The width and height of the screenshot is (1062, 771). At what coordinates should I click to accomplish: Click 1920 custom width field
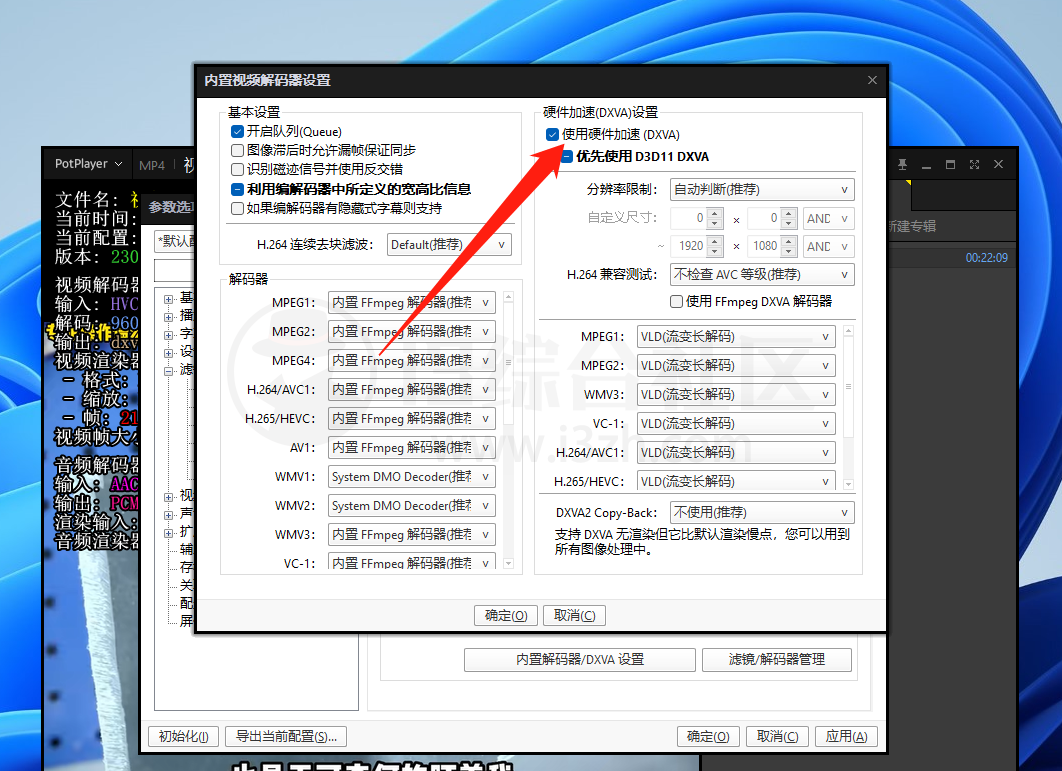tap(689, 246)
